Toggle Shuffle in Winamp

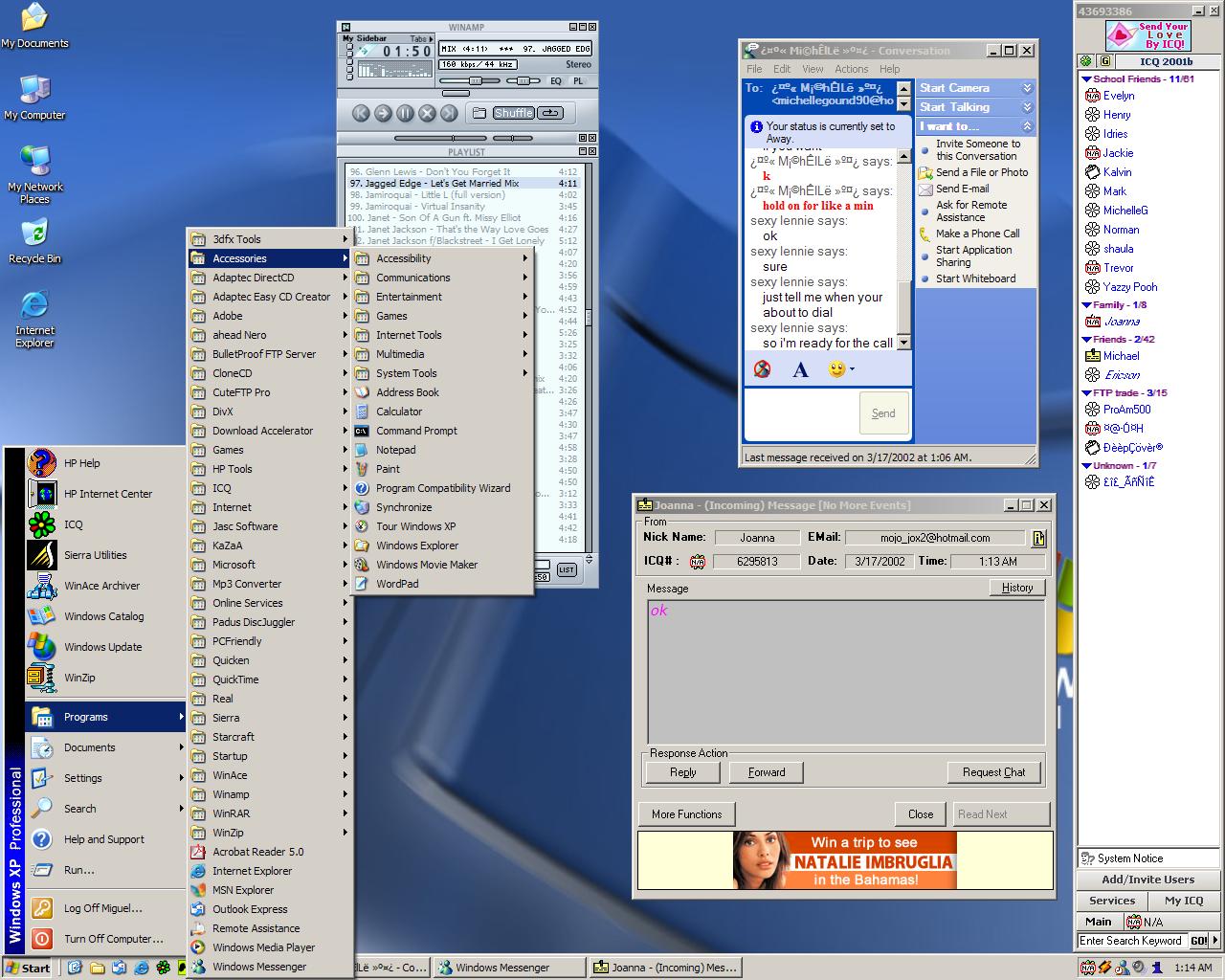[514, 113]
